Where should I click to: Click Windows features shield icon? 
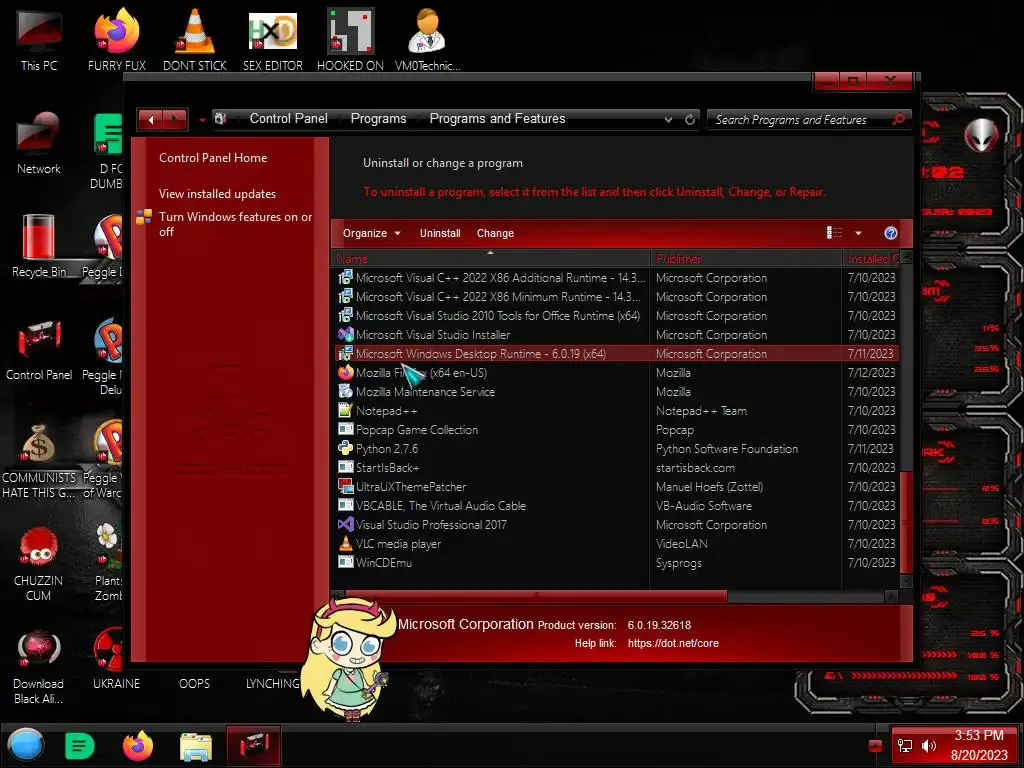point(144,217)
